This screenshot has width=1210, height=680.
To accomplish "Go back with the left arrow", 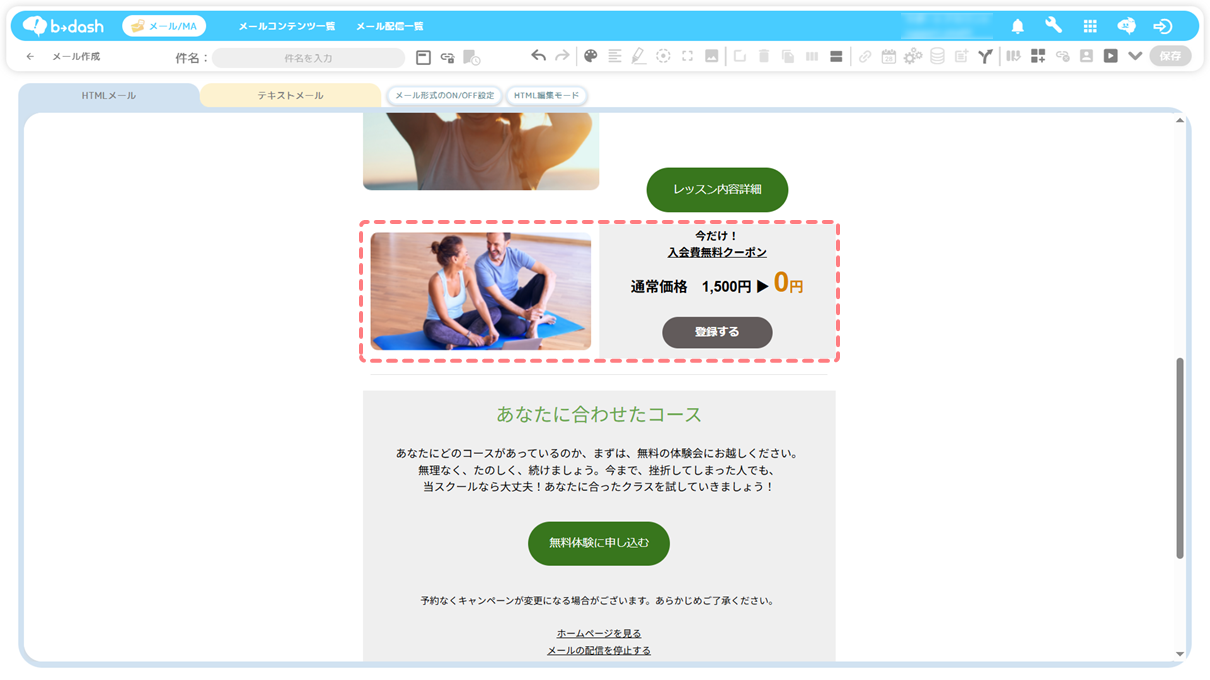I will click(30, 57).
